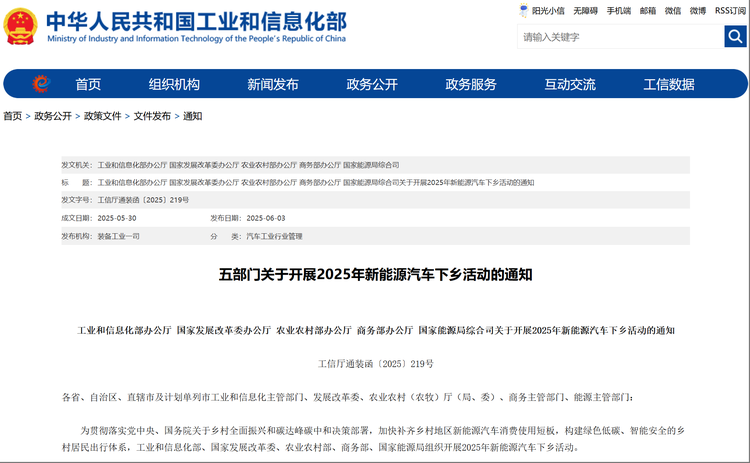The width and height of the screenshot is (750, 463).
Task: Open the 微博 Weibo link
Action: [699, 11]
